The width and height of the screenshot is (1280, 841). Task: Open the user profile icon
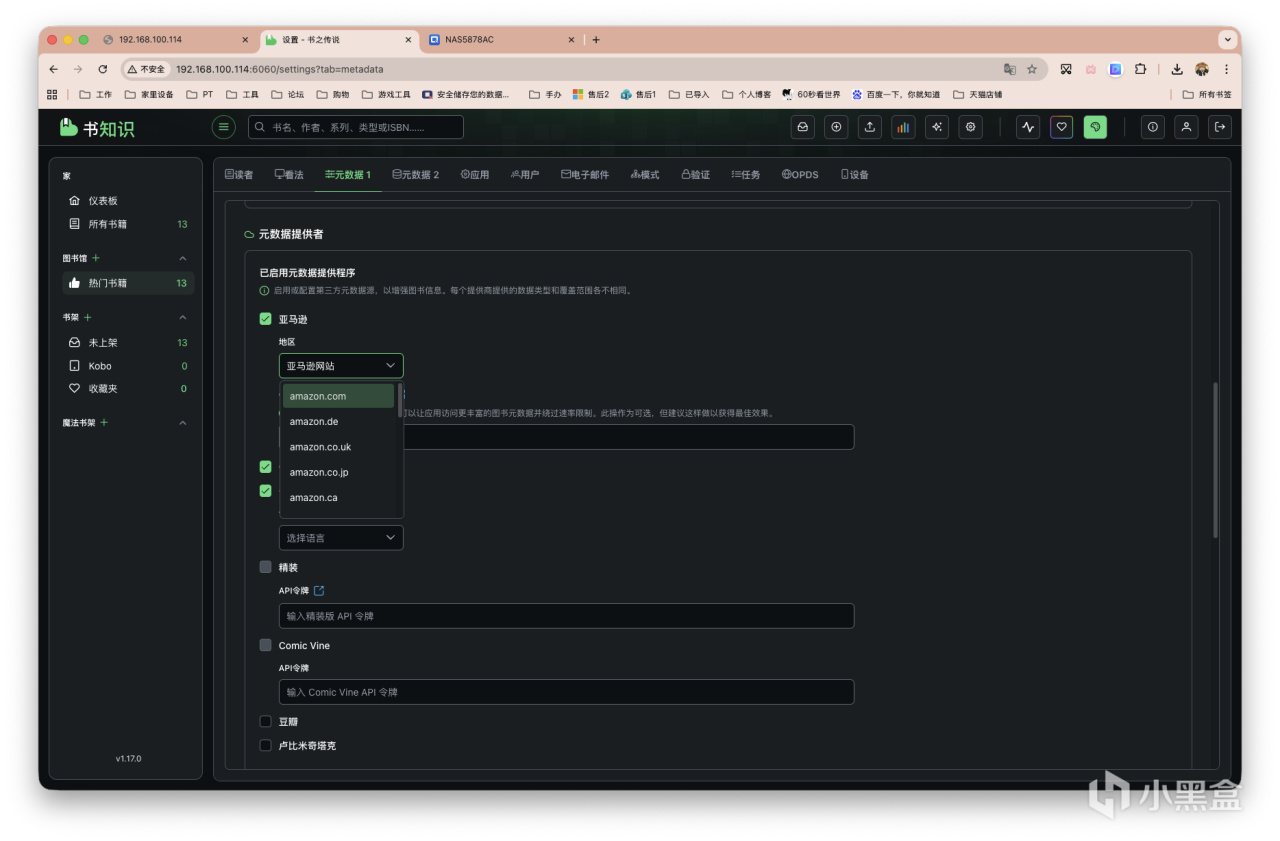[1186, 127]
